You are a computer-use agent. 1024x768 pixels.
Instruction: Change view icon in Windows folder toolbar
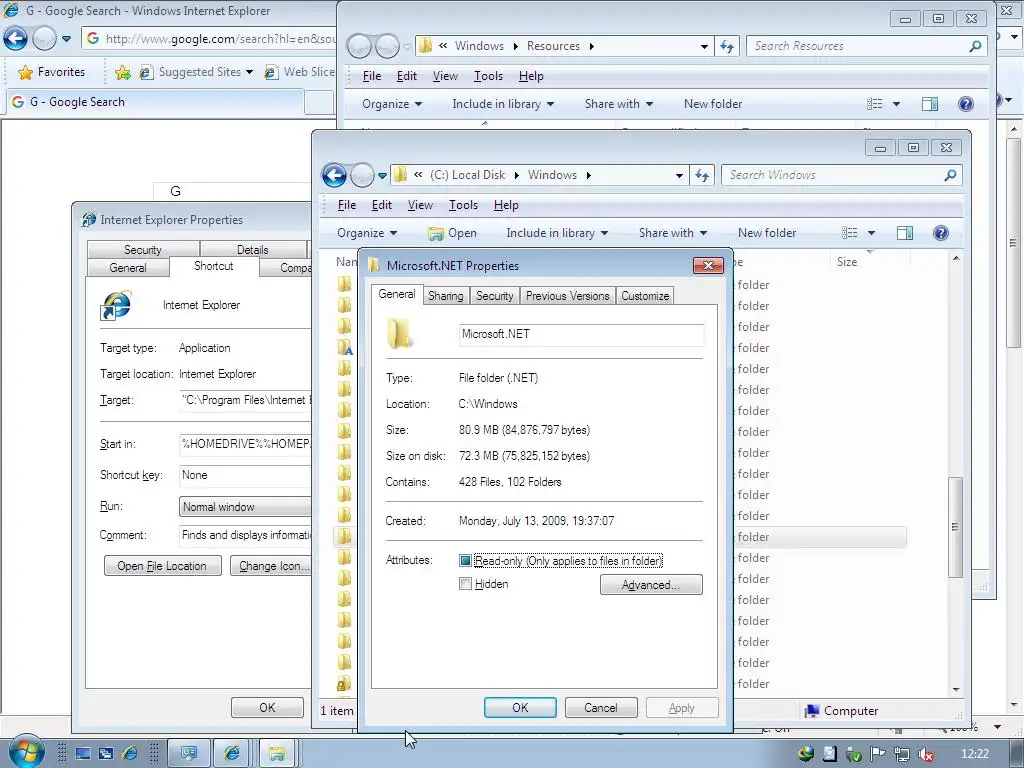pyautogui.click(x=850, y=233)
